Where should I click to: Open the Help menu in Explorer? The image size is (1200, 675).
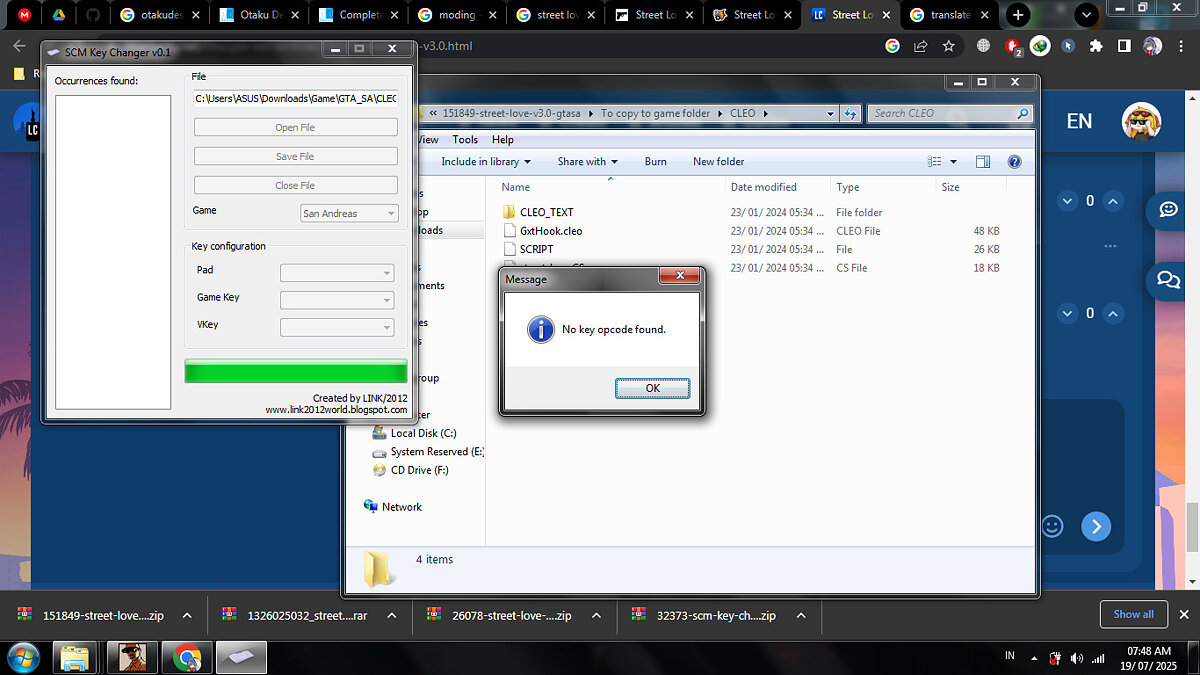click(503, 139)
